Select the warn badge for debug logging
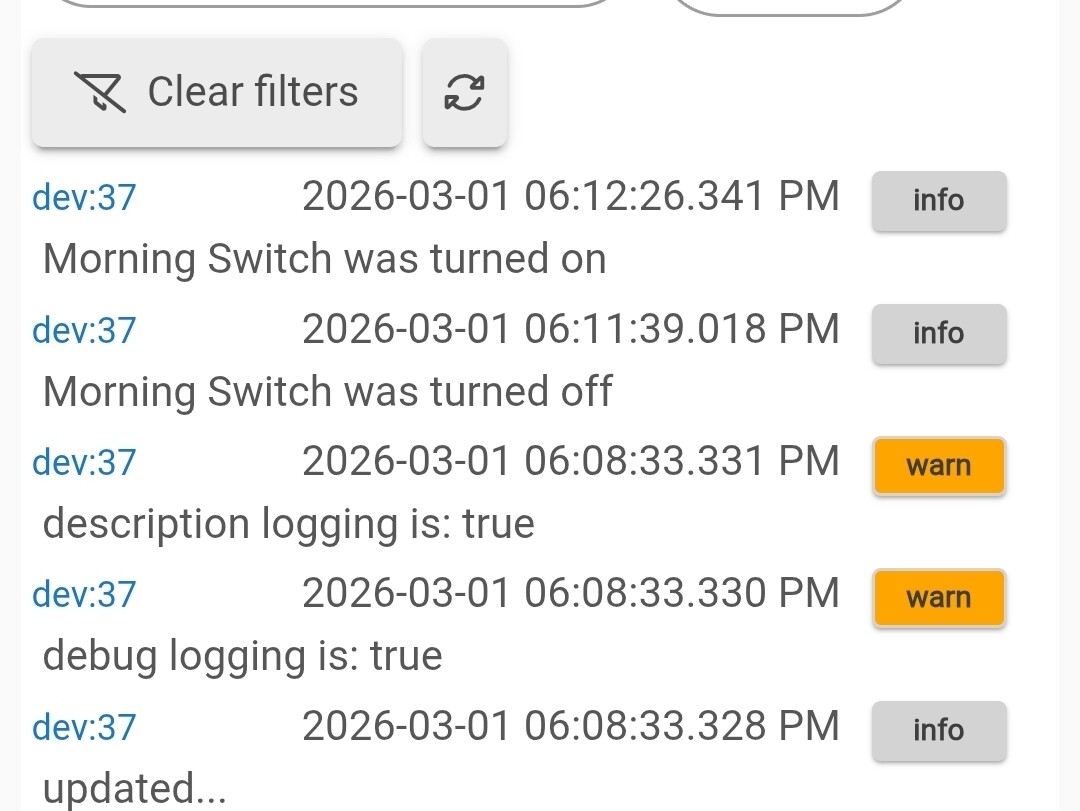This screenshot has width=1080, height=811. point(938,598)
